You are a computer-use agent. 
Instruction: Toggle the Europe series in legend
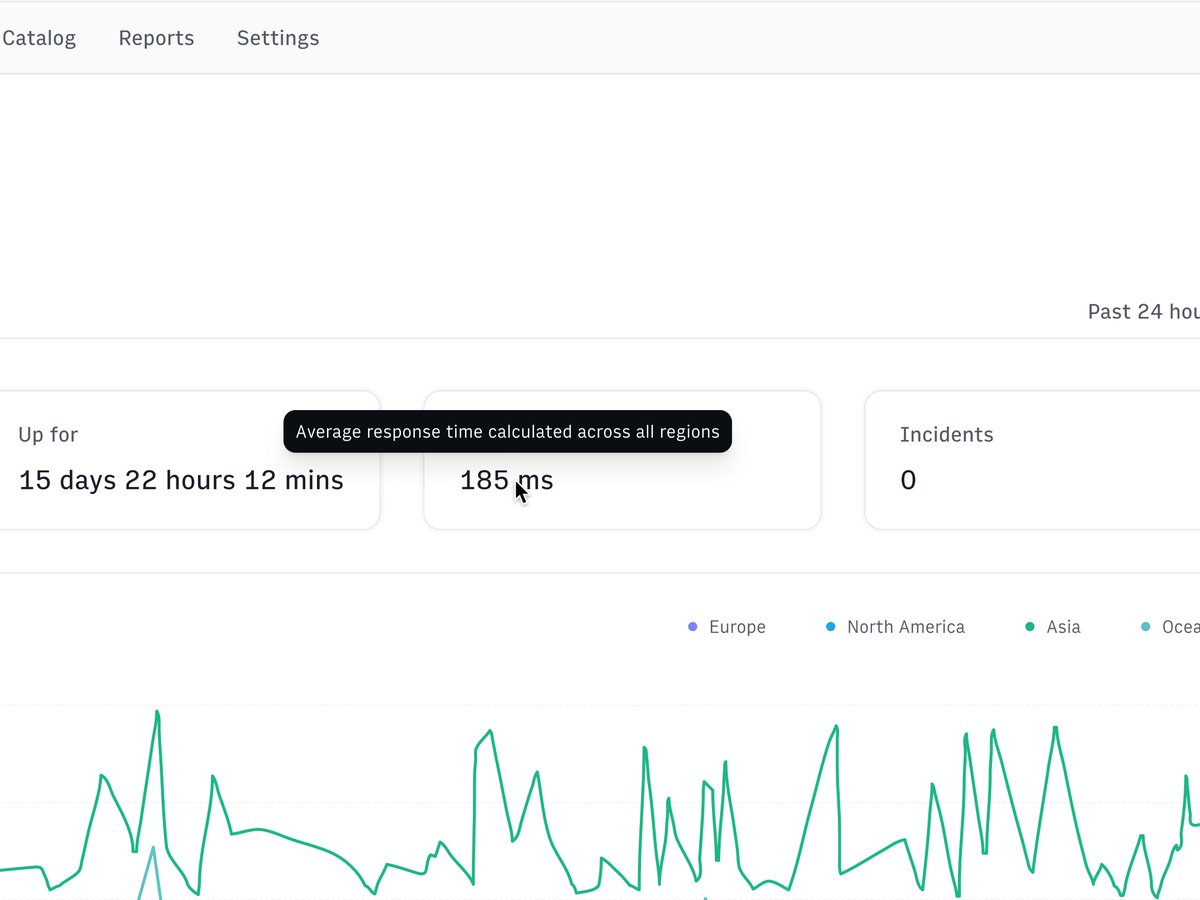click(727, 627)
